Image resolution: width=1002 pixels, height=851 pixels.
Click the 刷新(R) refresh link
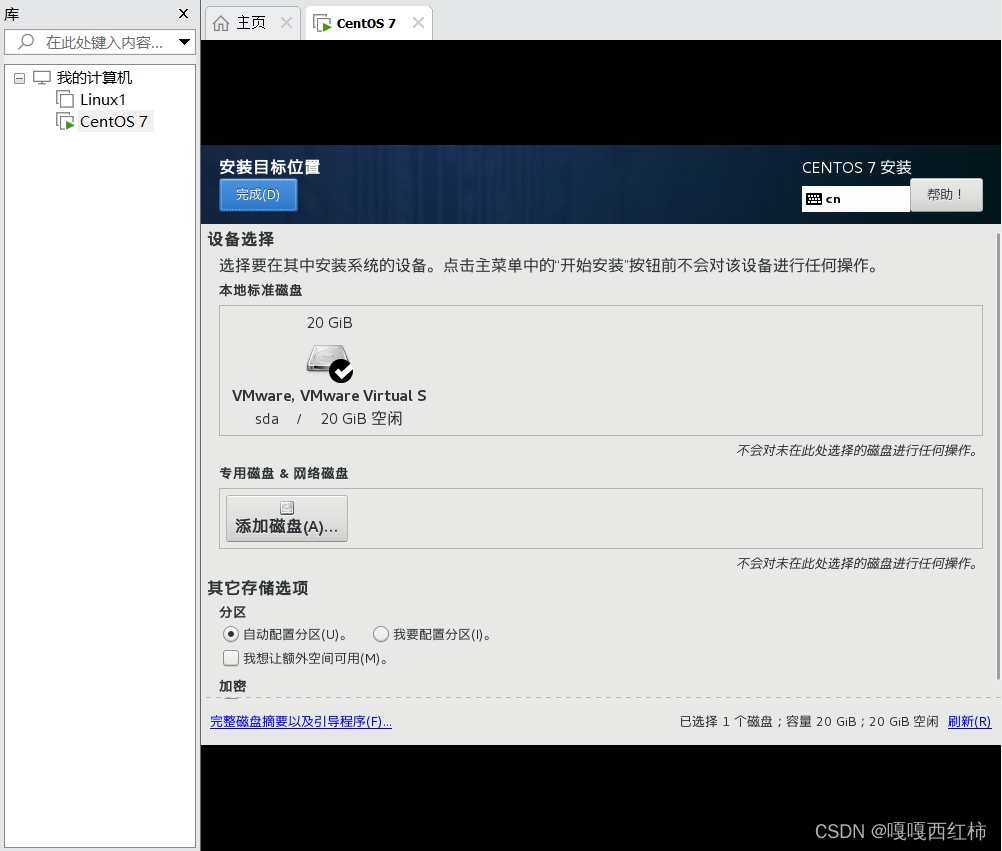969,721
